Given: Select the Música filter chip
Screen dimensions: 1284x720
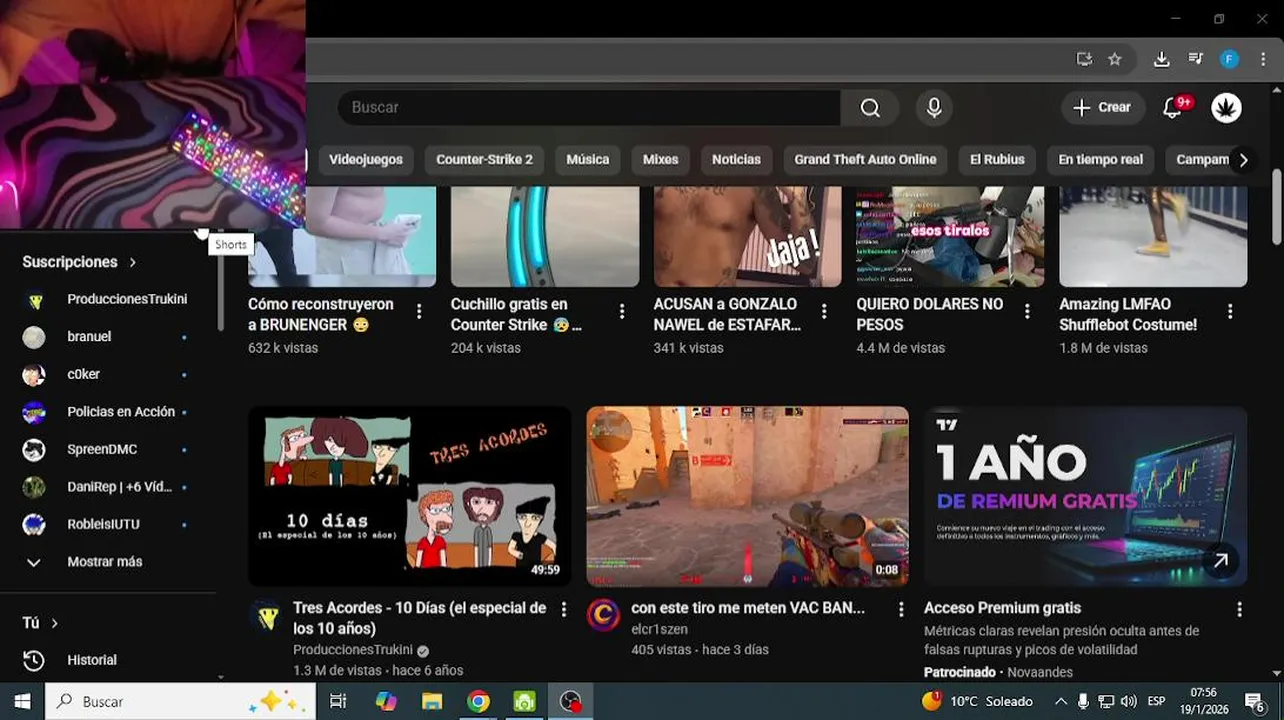Looking at the screenshot, I should 588,159.
